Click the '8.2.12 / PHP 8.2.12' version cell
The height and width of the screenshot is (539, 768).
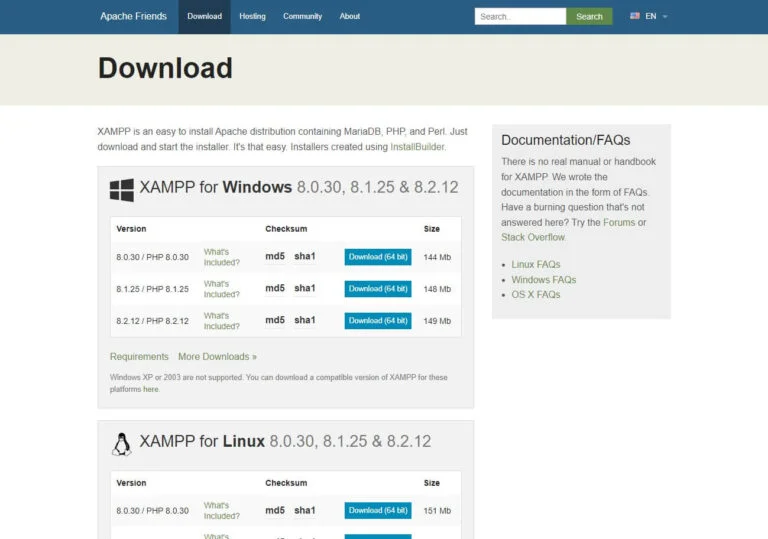(x=152, y=321)
